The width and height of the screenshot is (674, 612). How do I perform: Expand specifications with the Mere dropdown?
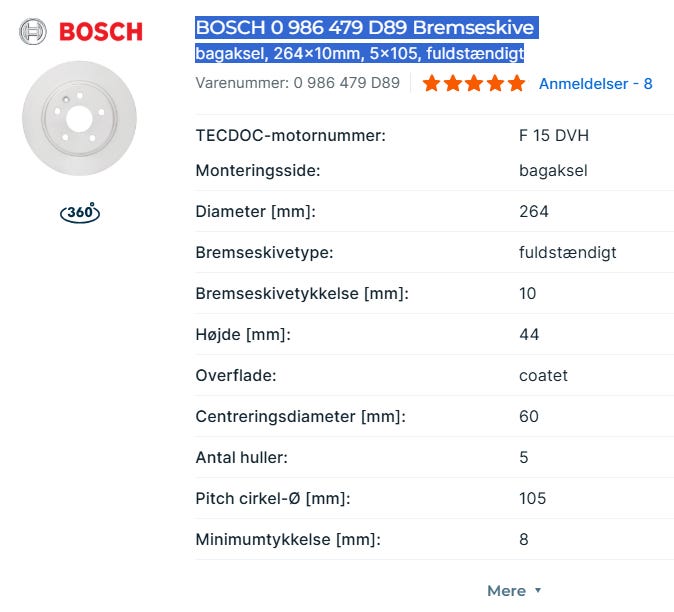click(514, 590)
